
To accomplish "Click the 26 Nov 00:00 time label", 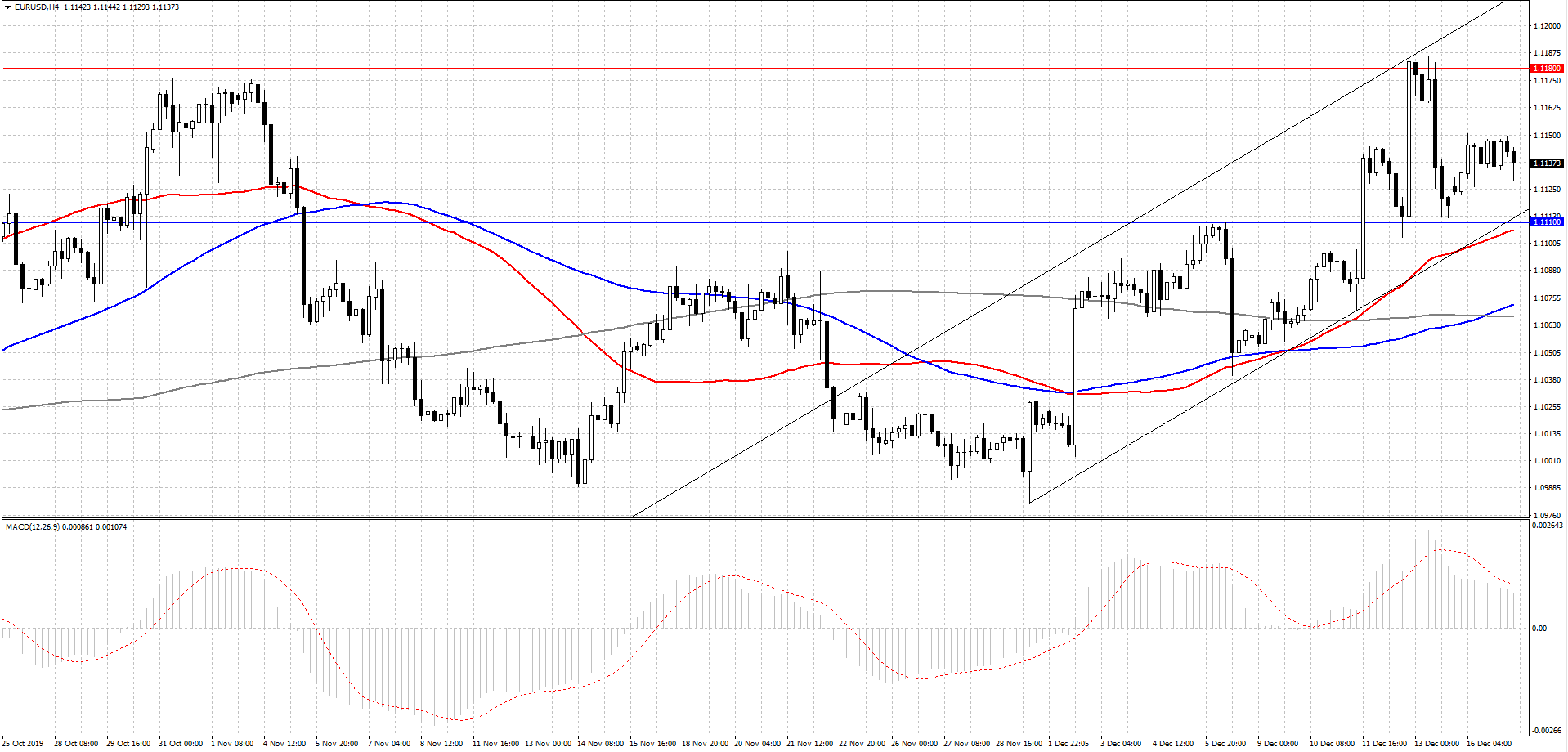I will tap(914, 744).
